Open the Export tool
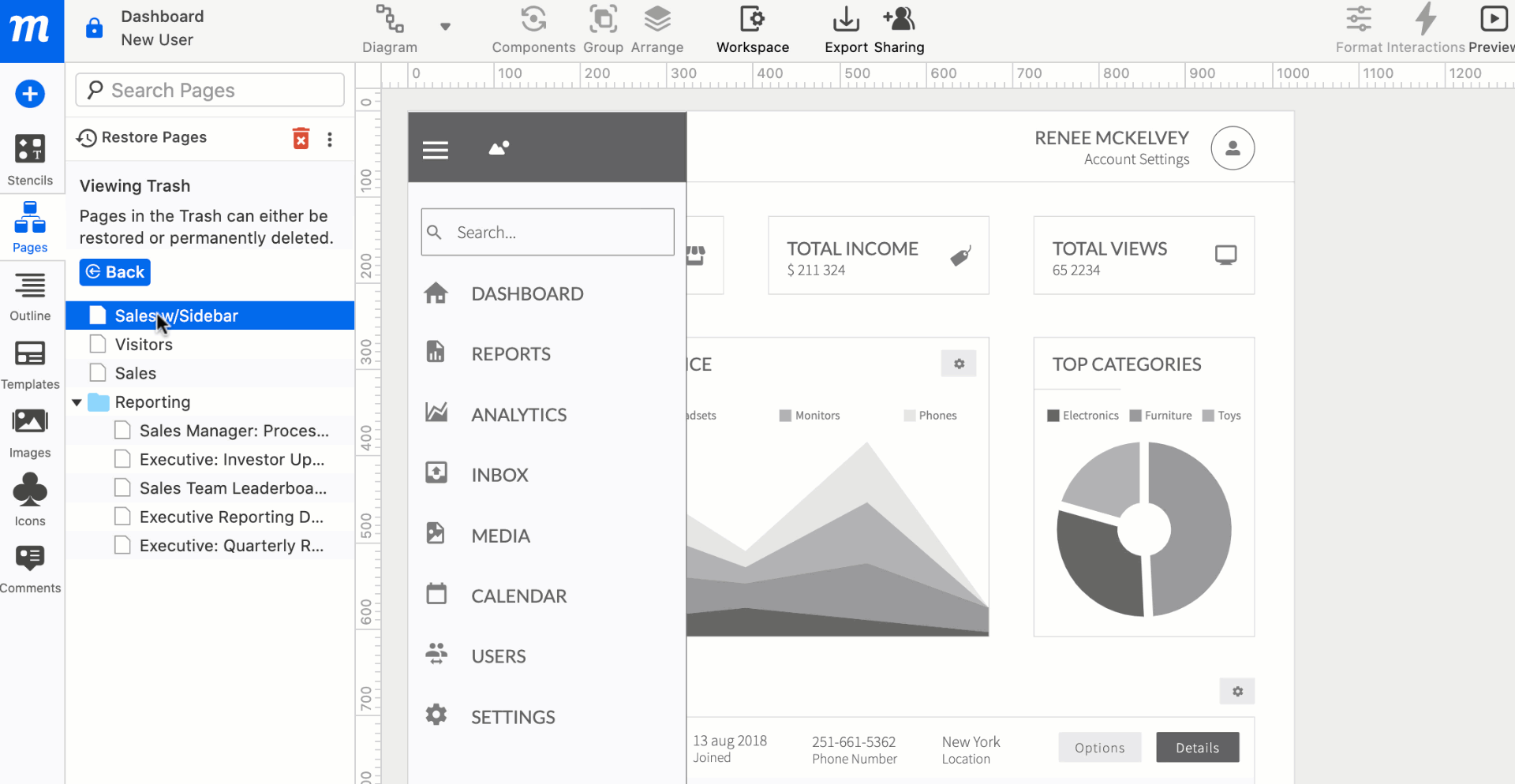 [846, 30]
